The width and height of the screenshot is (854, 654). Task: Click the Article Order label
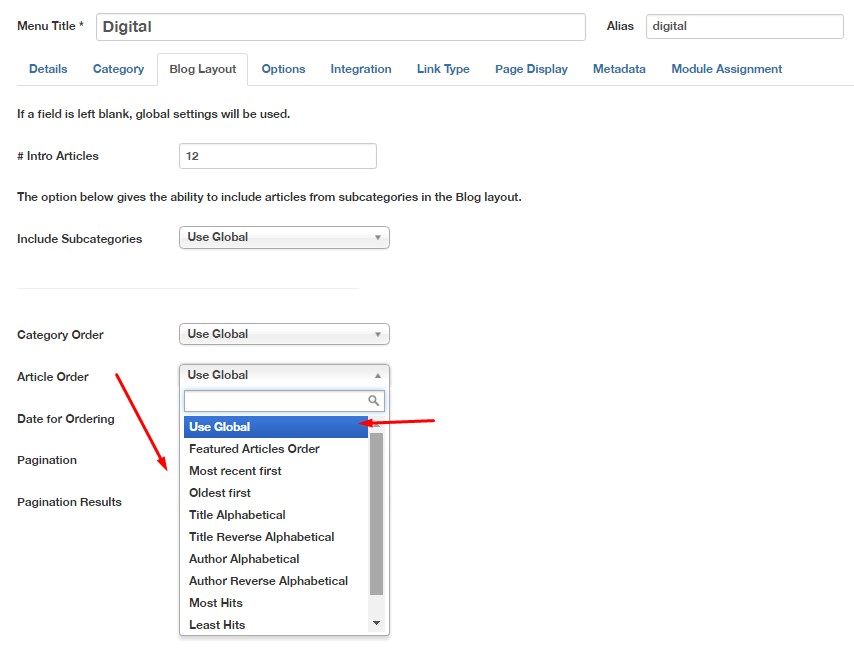53,377
